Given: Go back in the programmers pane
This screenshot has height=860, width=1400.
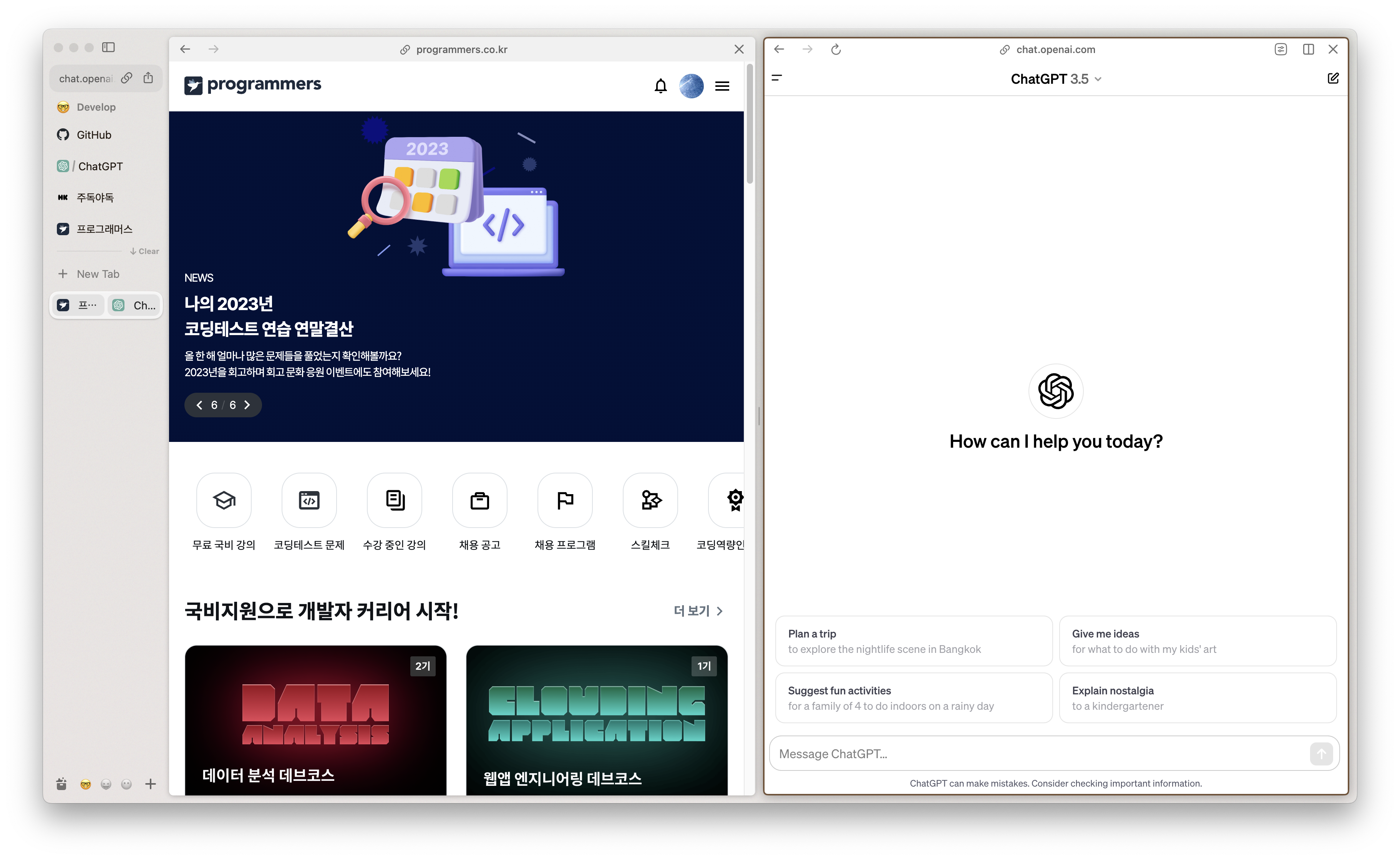Looking at the screenshot, I should (186, 49).
